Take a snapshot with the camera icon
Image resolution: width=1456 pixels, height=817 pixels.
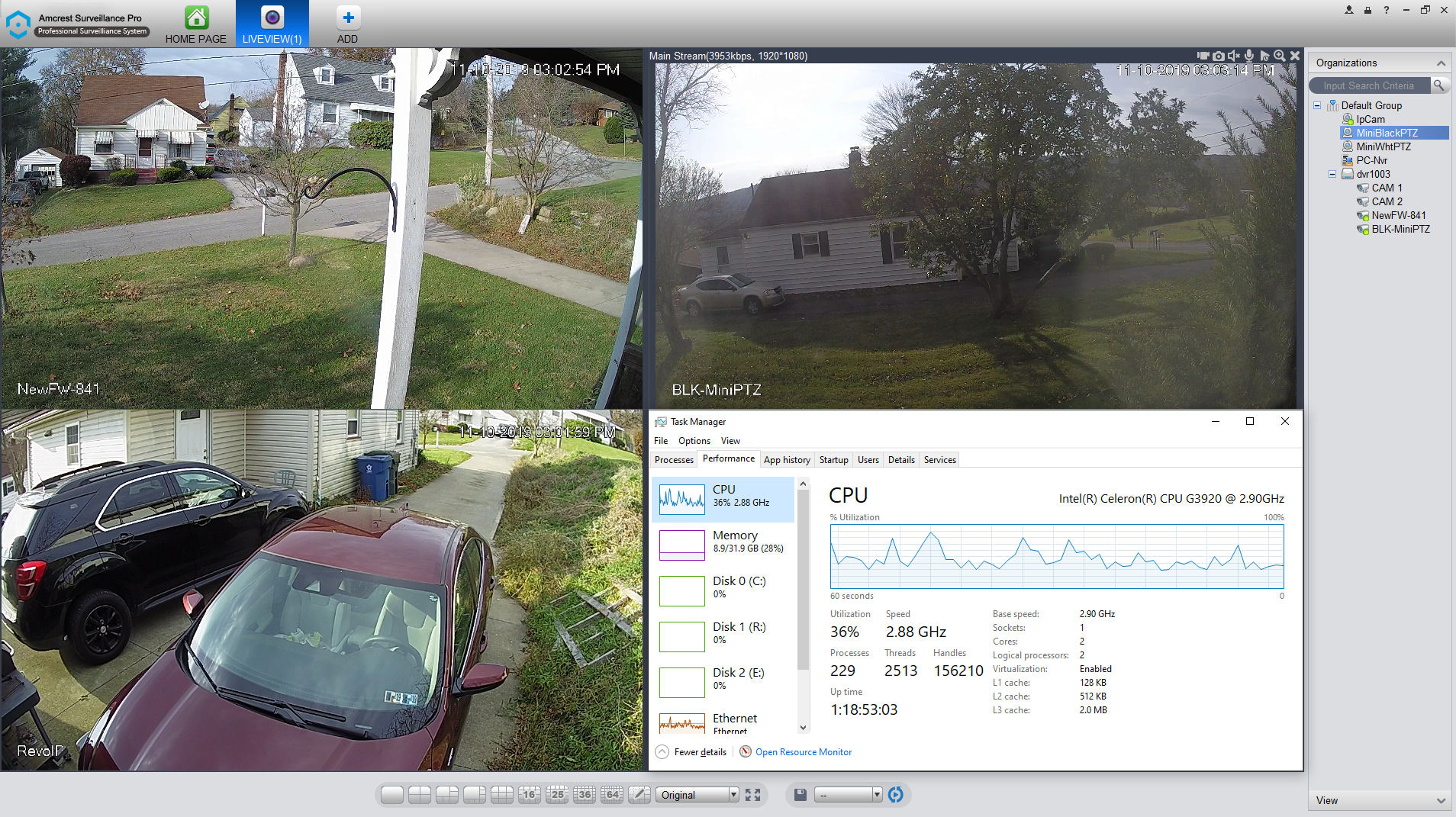point(1219,56)
